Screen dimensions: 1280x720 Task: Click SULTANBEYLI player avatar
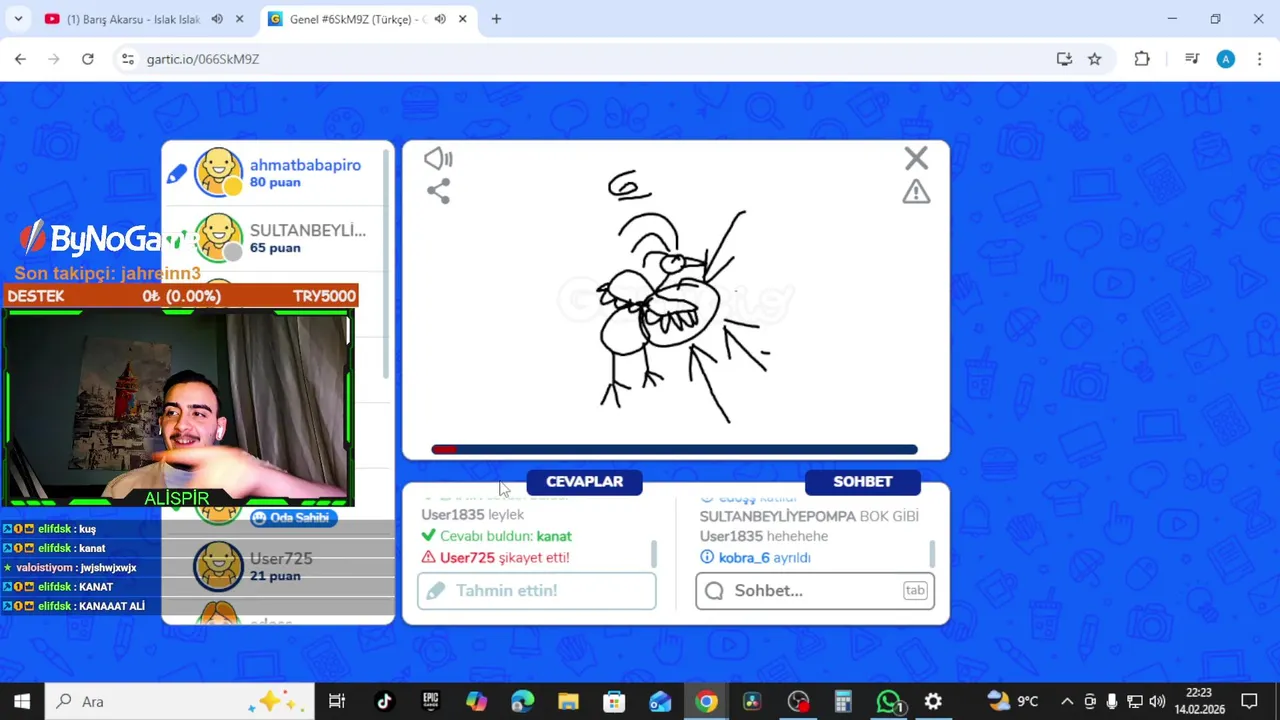219,238
